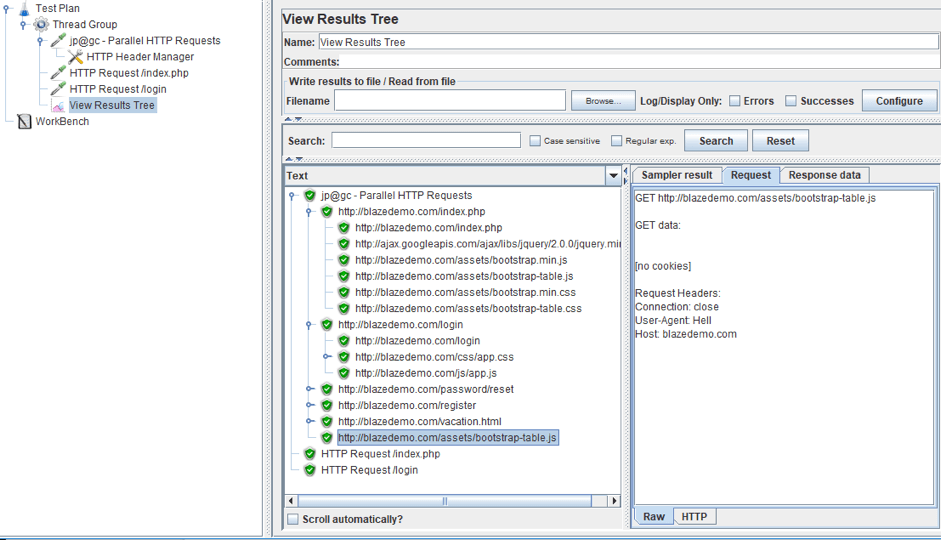Click the HTTP Request /login pipette icon in test plan

[58, 89]
